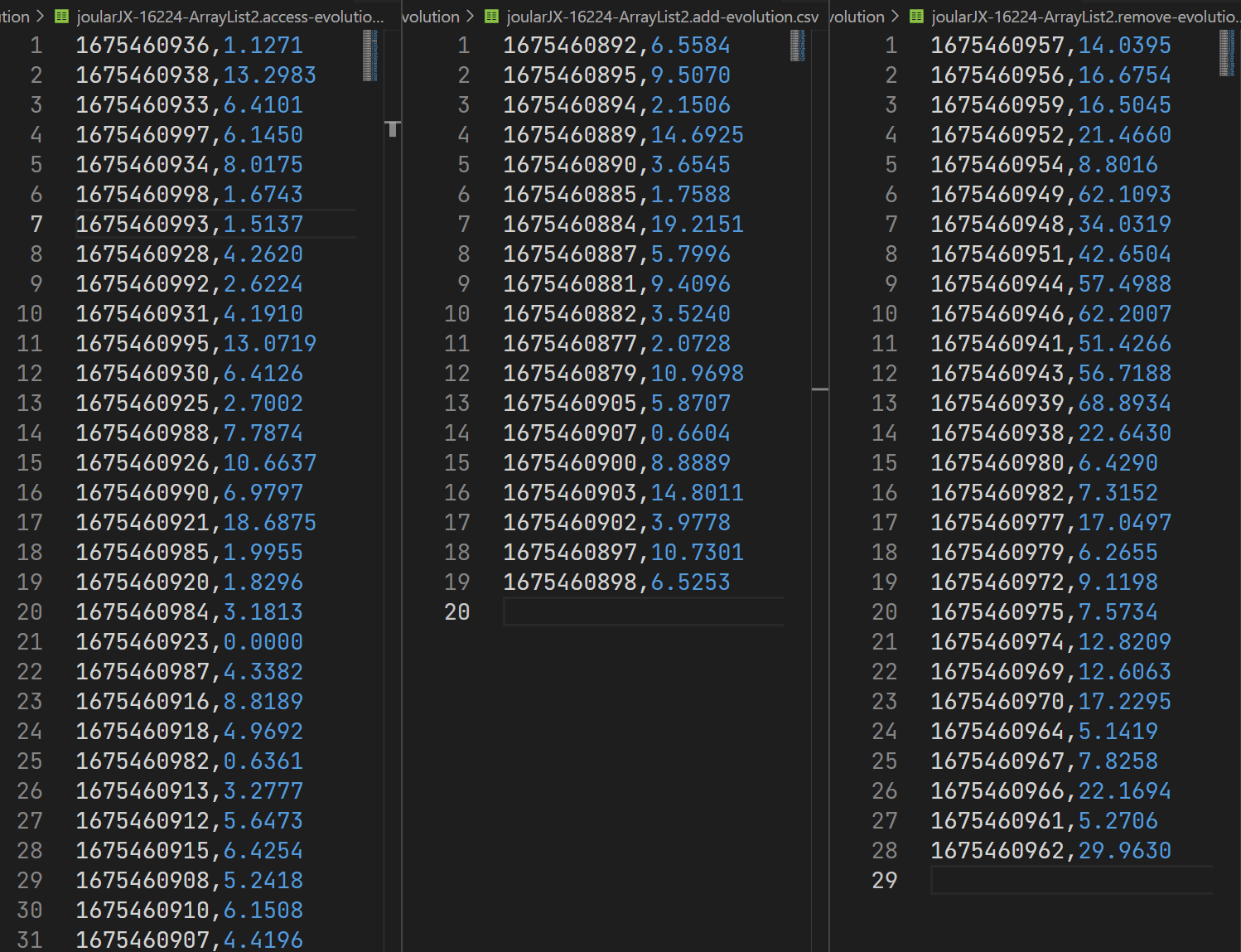Image resolution: width=1241 pixels, height=952 pixels.
Task: Click the row 1675460997,6.1450
Action: click(190, 135)
